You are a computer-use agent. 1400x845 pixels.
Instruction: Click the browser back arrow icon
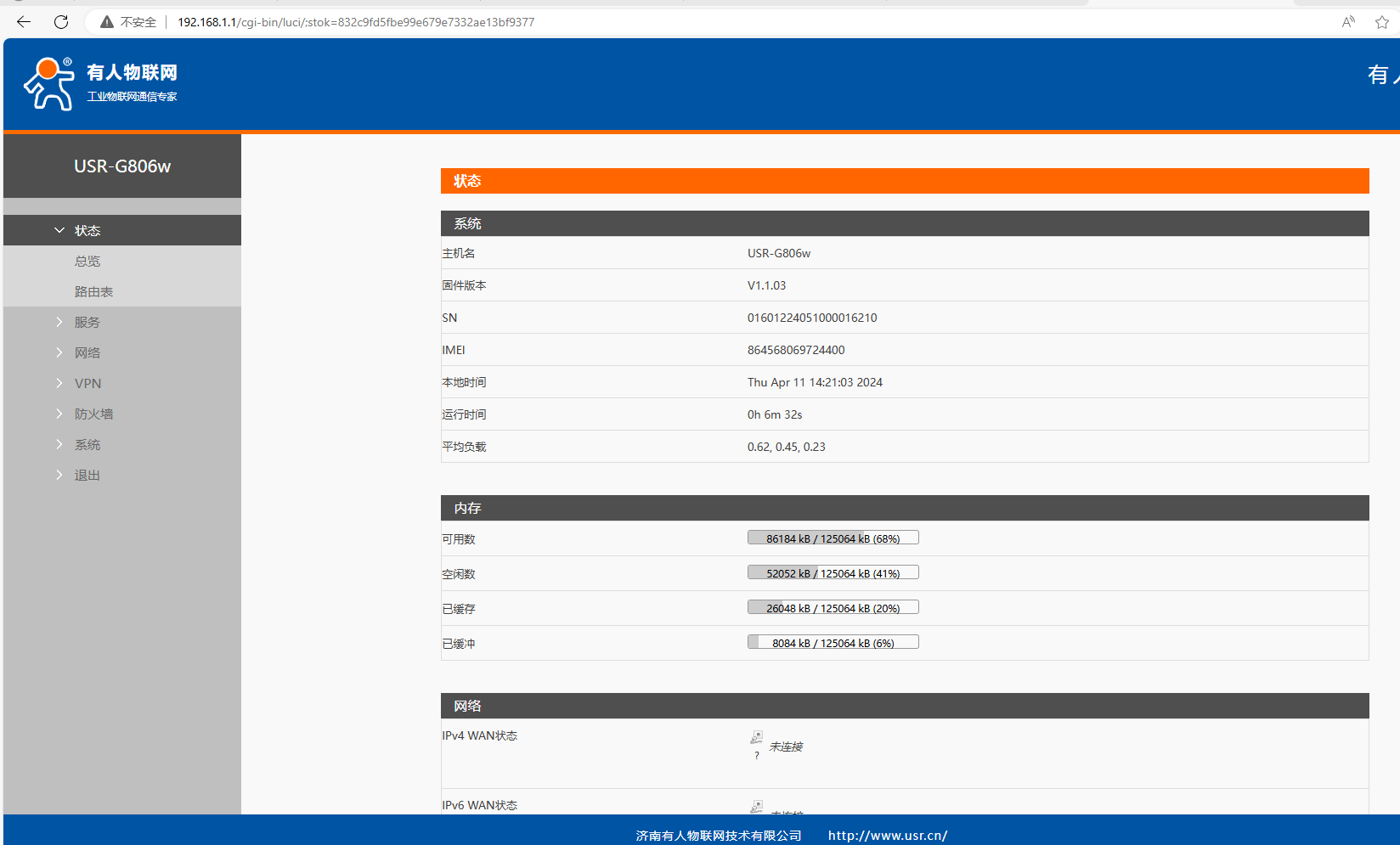pos(24,22)
